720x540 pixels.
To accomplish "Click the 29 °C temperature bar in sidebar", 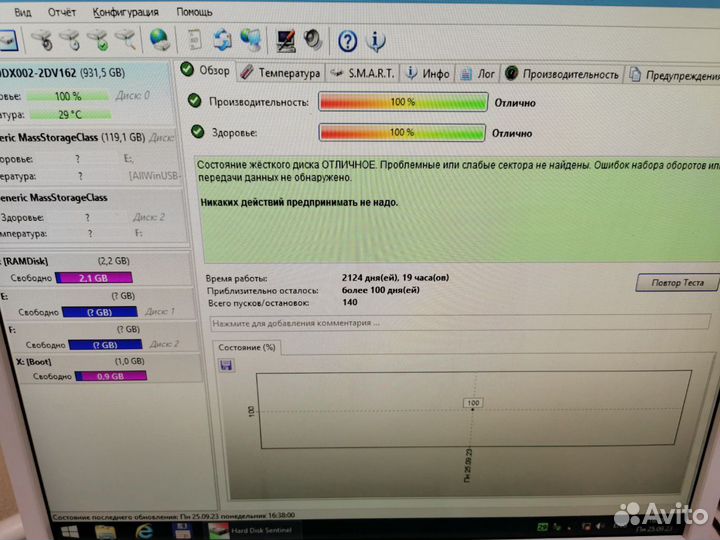I will 70,115.
